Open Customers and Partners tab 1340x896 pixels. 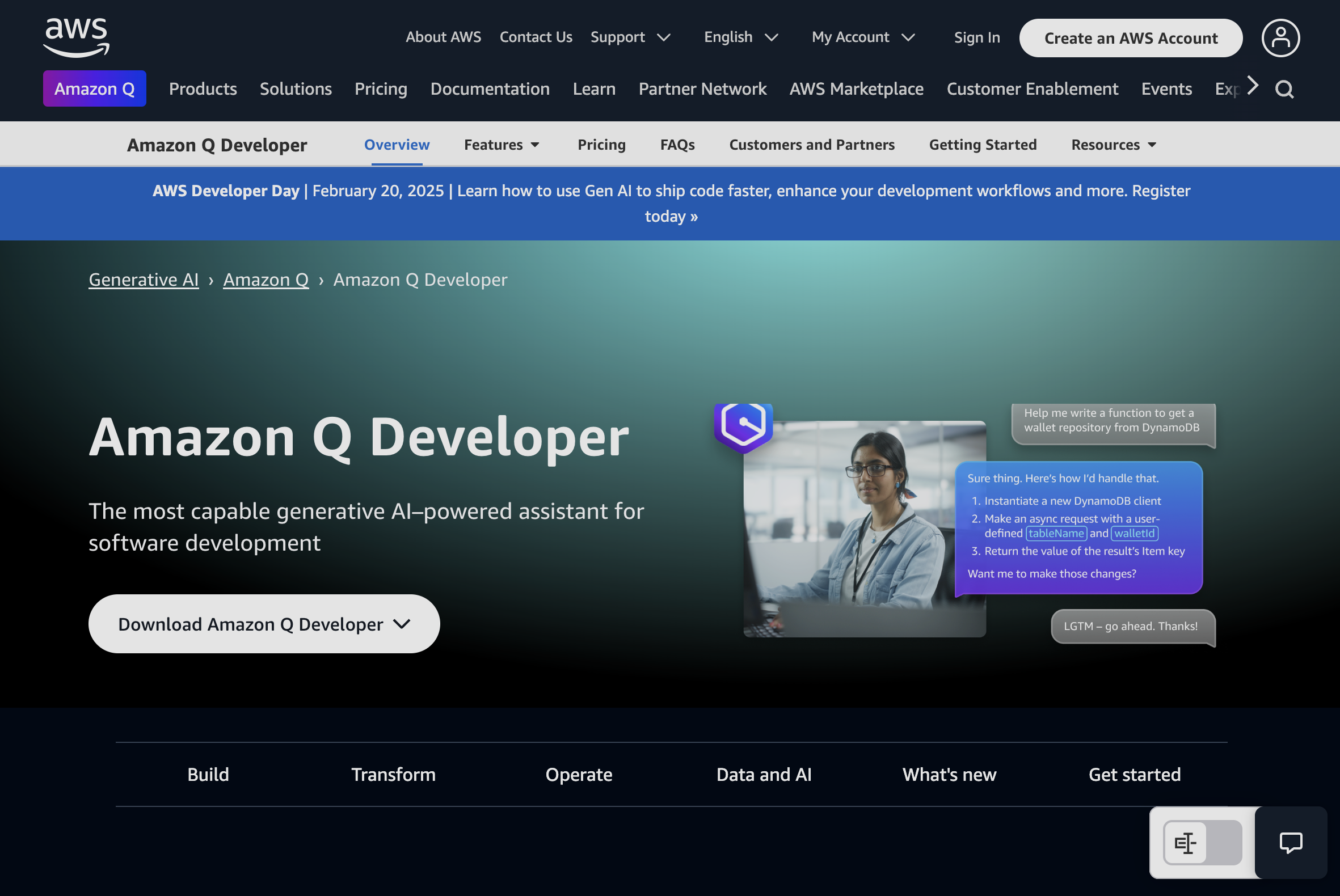(x=812, y=145)
